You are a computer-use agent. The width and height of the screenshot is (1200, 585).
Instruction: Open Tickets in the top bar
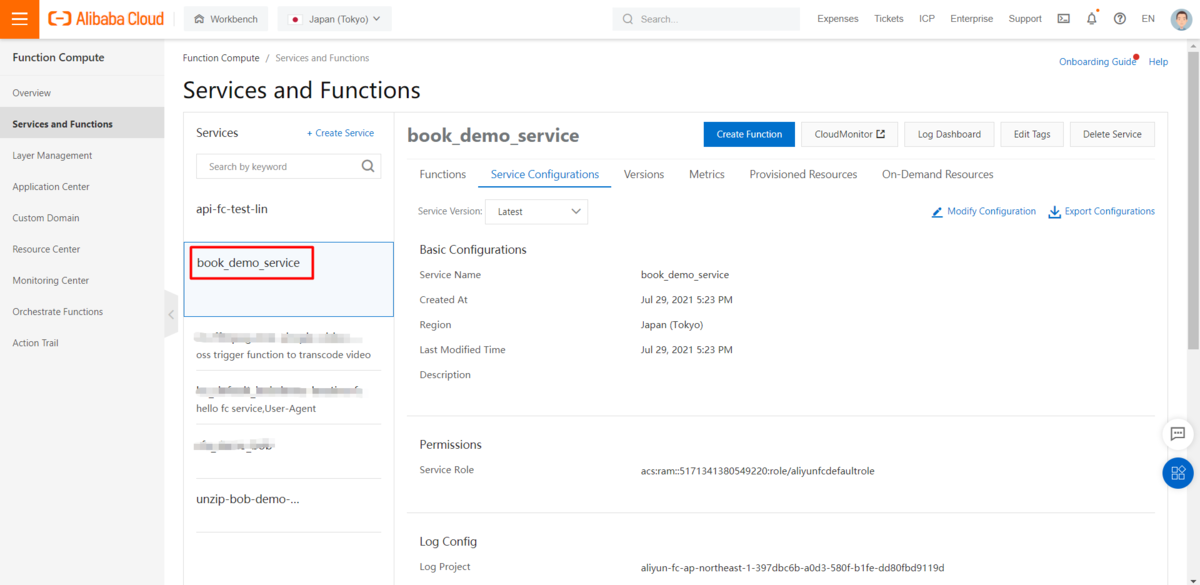[888, 19]
